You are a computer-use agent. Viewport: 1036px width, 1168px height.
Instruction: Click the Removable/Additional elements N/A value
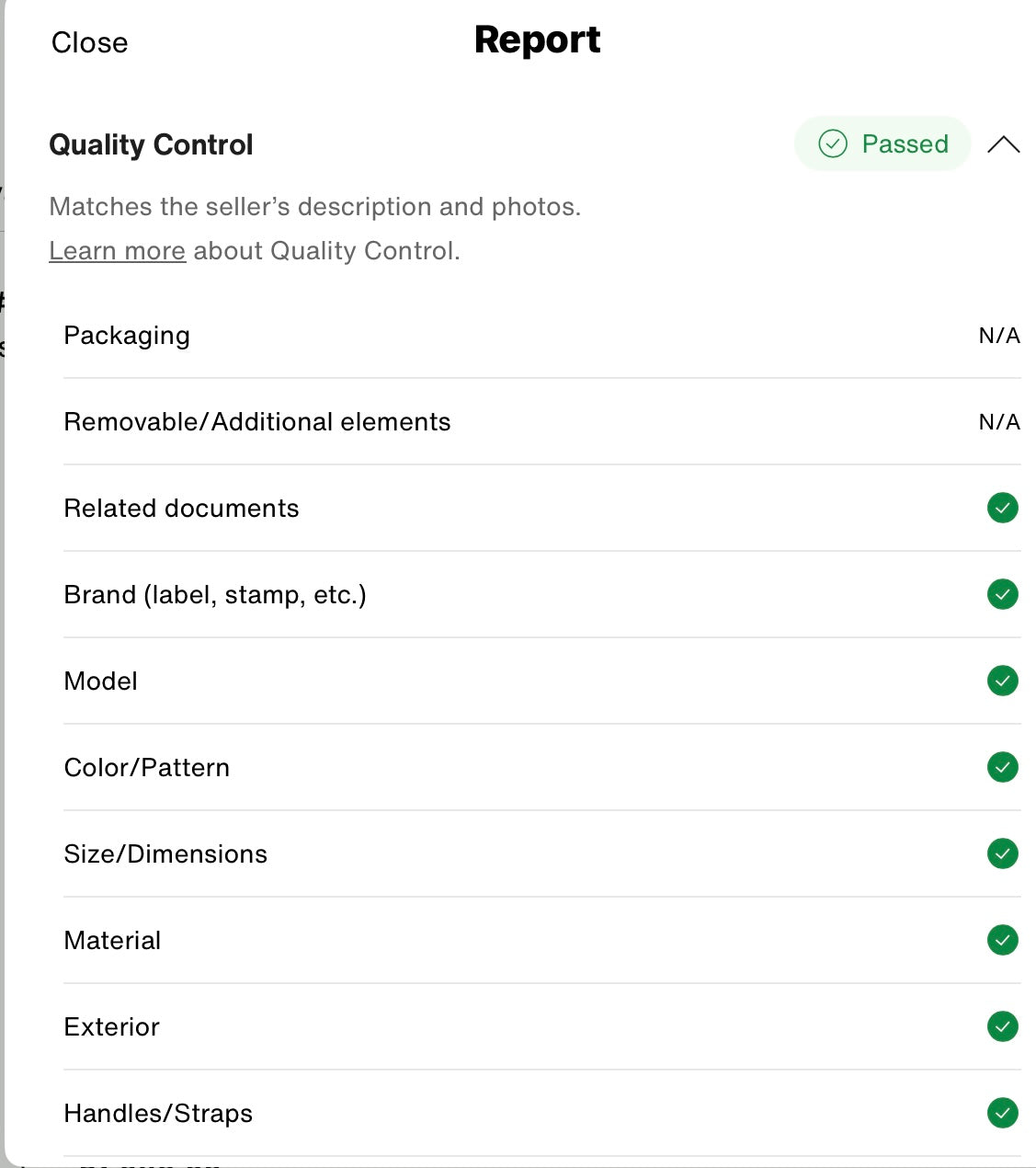coord(999,422)
